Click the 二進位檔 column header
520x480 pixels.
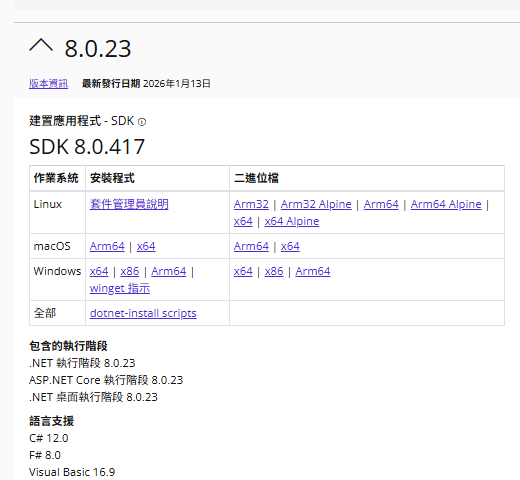256,178
